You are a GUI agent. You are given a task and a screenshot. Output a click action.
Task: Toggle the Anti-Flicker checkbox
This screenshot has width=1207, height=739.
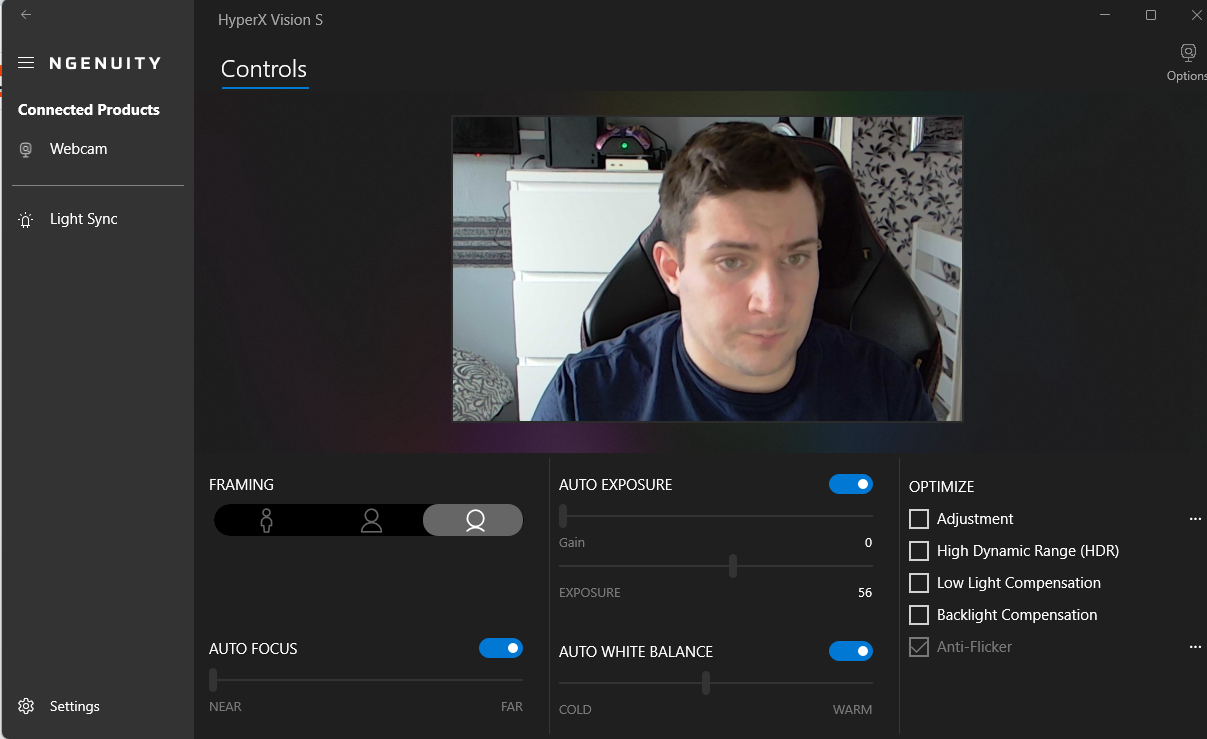[919, 647]
